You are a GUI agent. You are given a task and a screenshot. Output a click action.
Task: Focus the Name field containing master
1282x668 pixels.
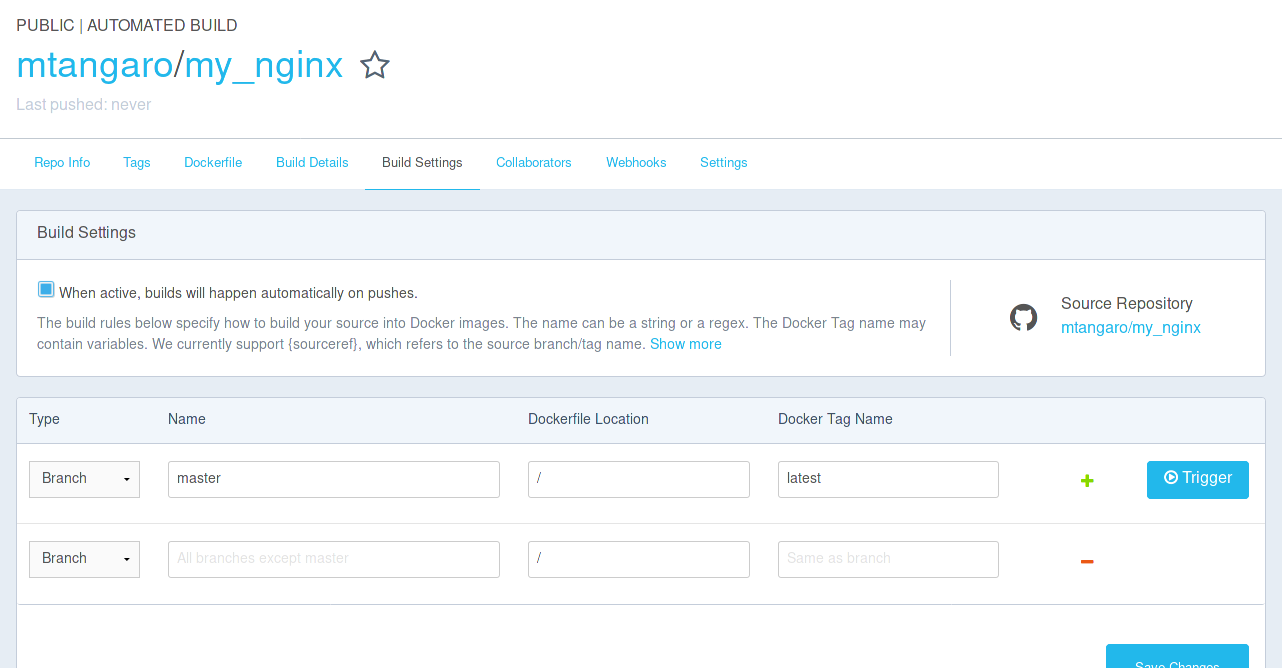[334, 479]
